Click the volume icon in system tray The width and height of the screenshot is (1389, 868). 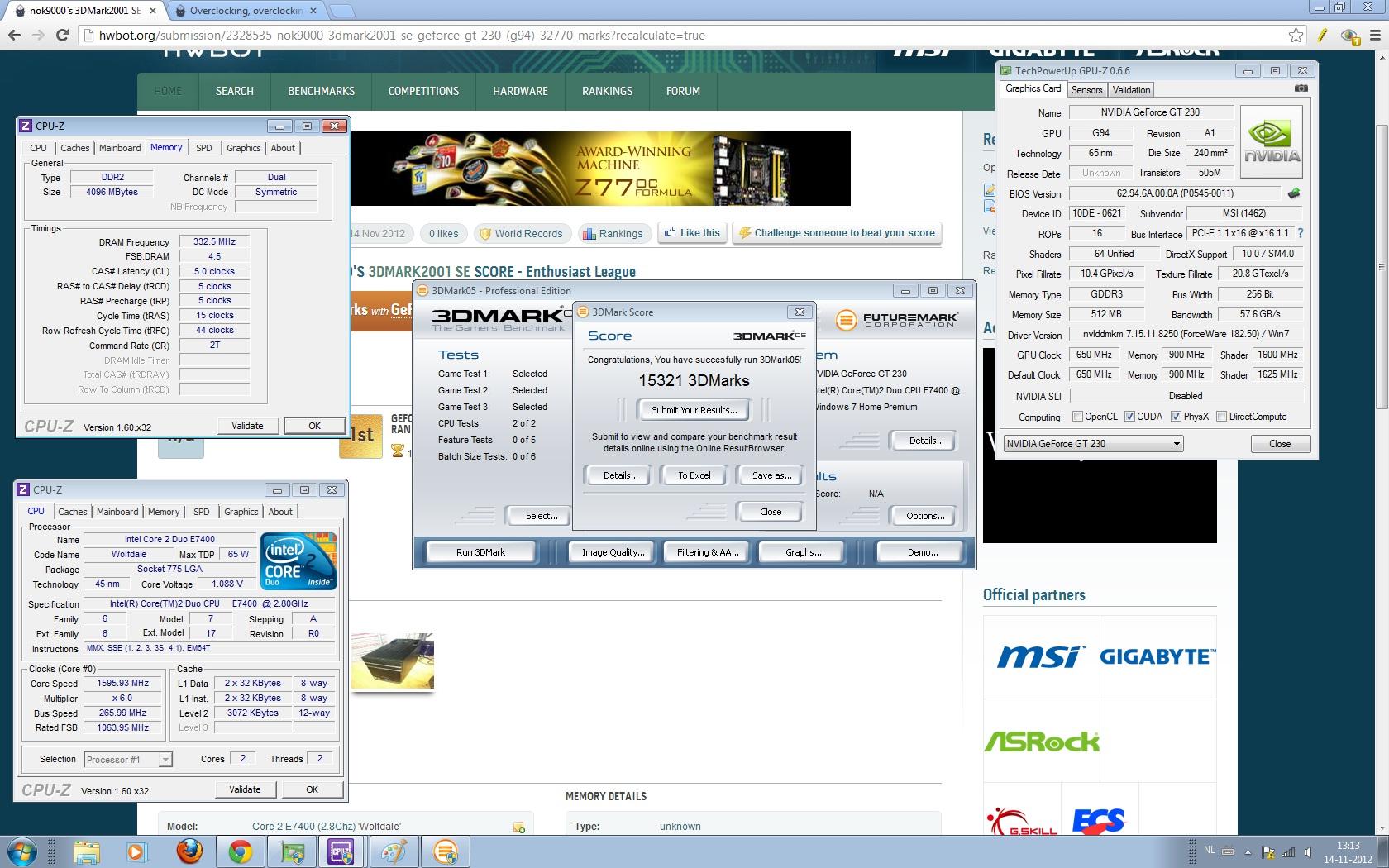(x=1310, y=852)
